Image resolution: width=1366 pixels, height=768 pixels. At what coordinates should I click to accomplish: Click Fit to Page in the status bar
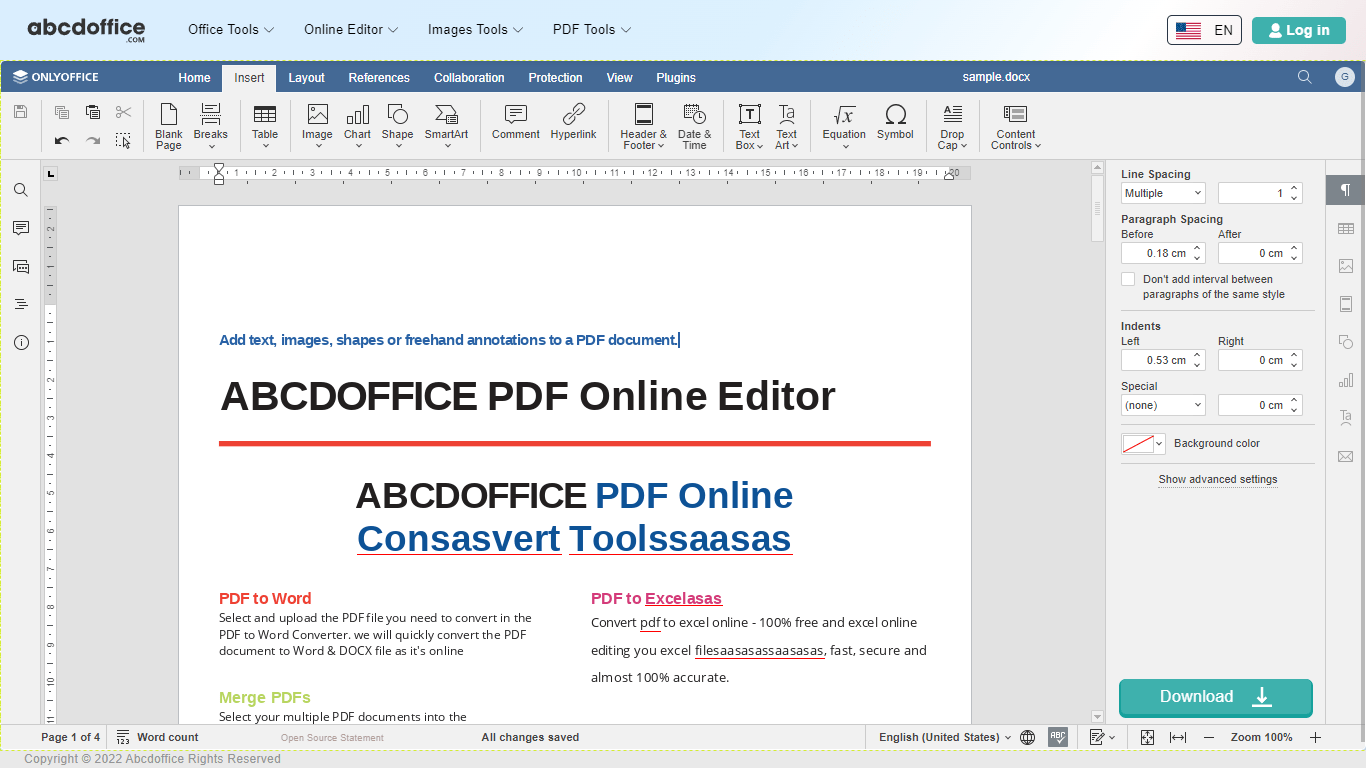1147,737
